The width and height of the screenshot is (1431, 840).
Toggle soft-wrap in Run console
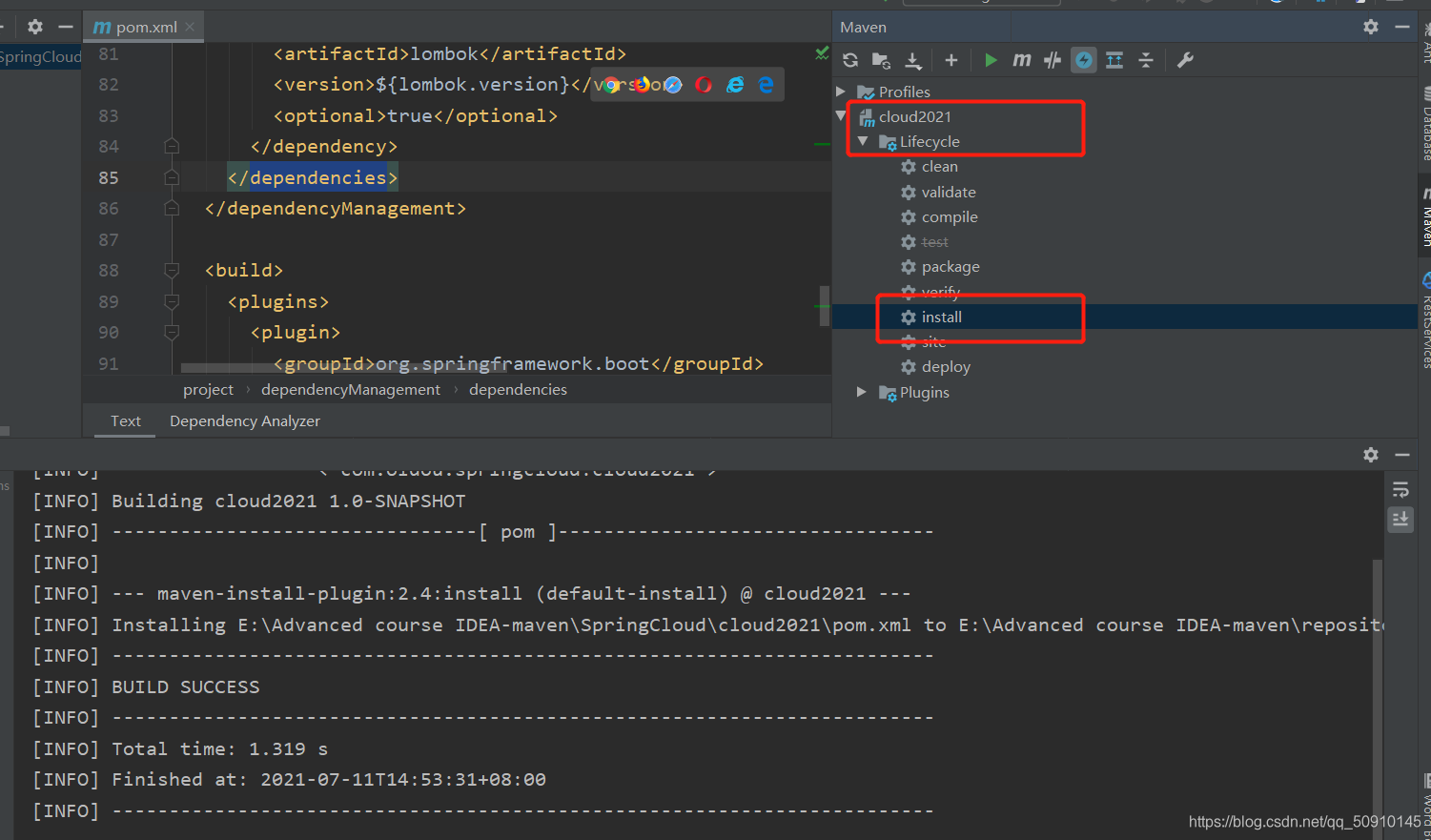click(1400, 490)
